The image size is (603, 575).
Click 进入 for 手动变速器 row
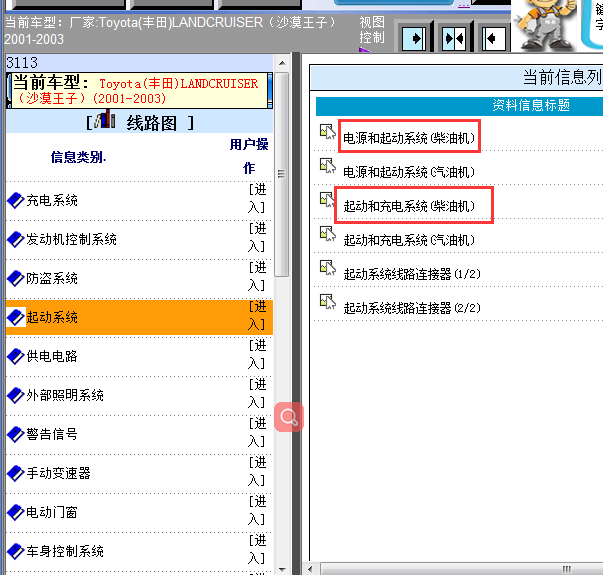point(257,471)
